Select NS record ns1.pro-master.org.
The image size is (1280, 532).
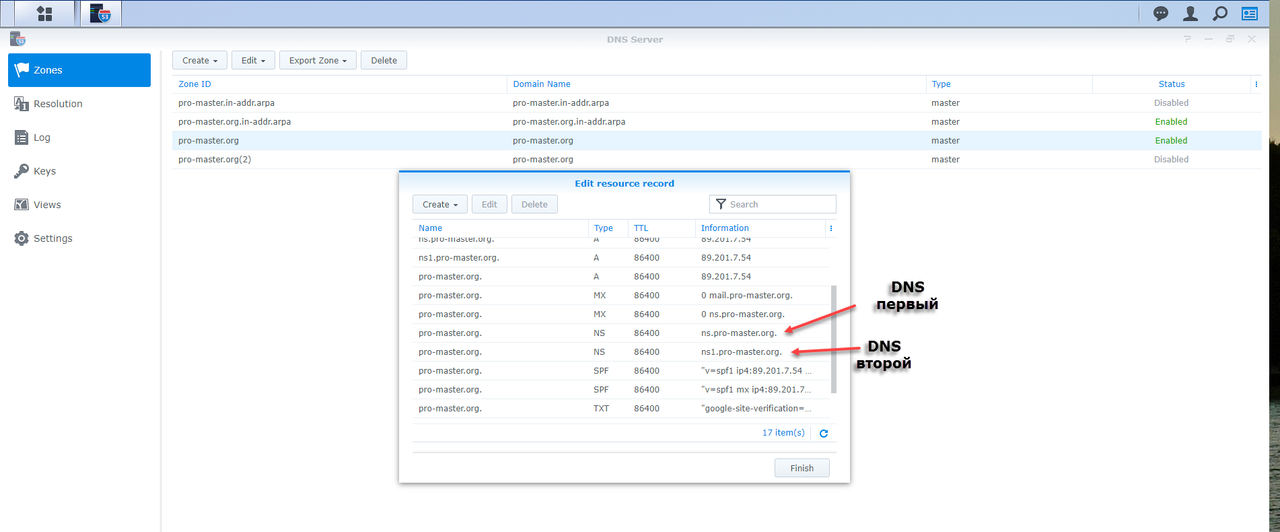(x=621, y=352)
